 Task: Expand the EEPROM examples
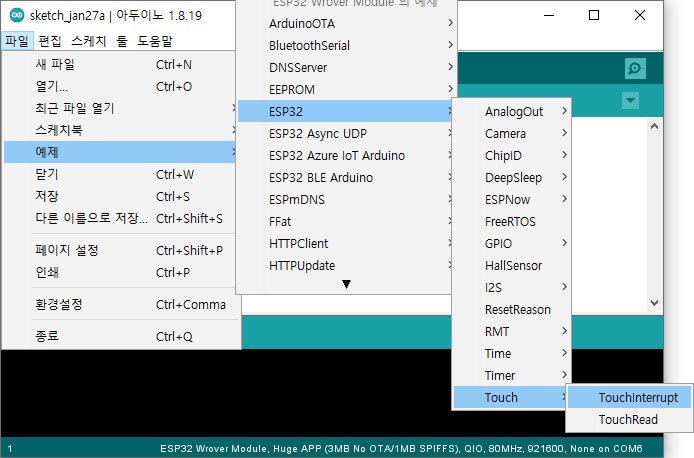pyautogui.click(x=346, y=89)
